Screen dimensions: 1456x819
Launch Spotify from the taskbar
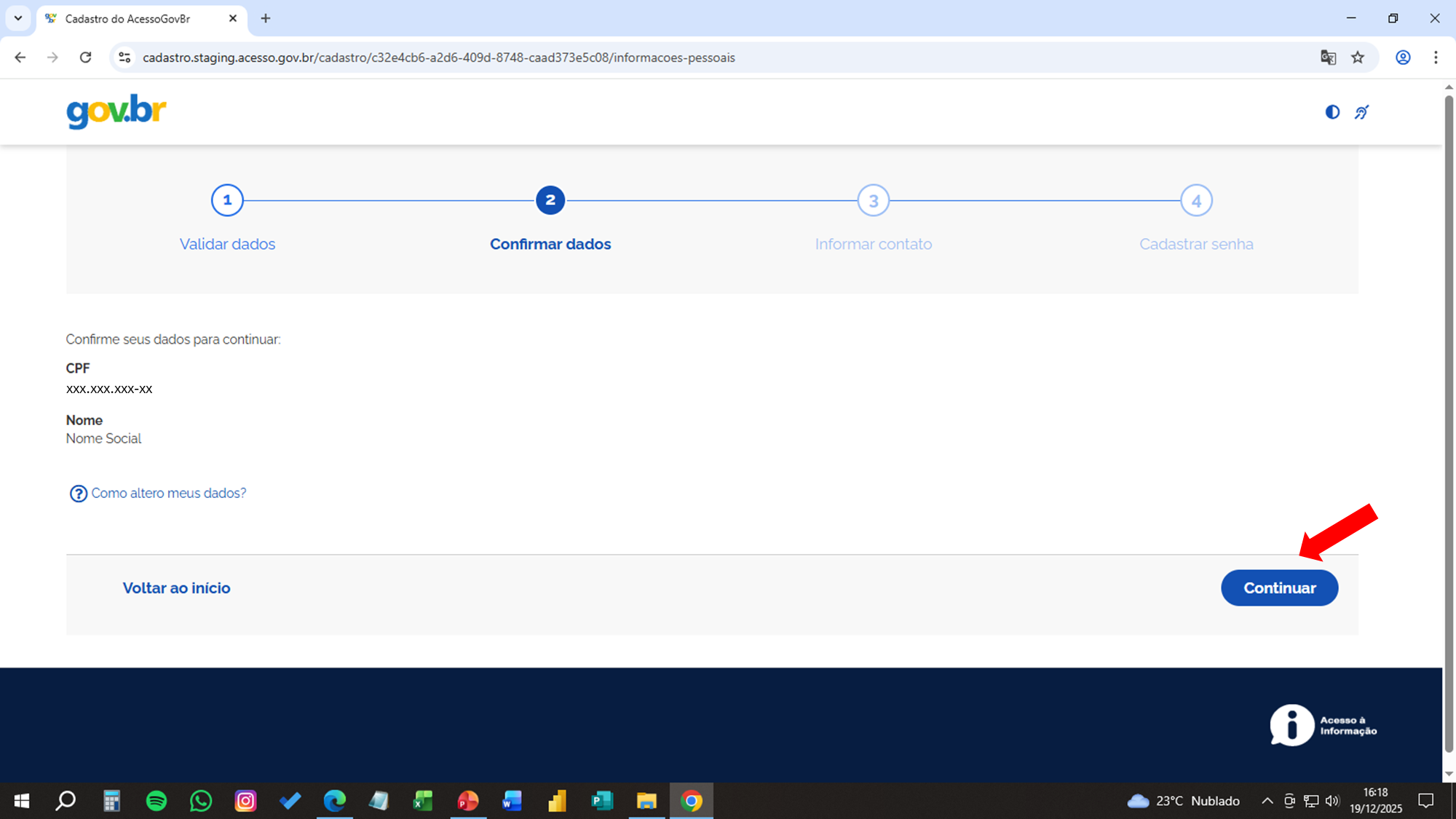(x=156, y=801)
